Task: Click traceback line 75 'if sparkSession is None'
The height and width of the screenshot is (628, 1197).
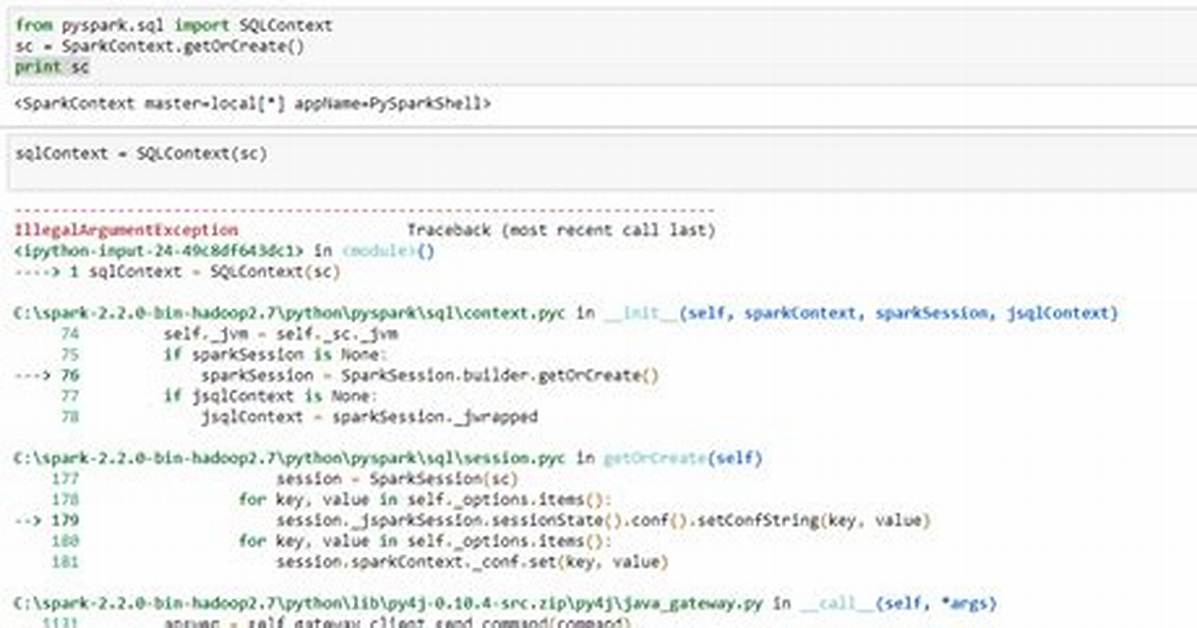Action: pos(224,354)
